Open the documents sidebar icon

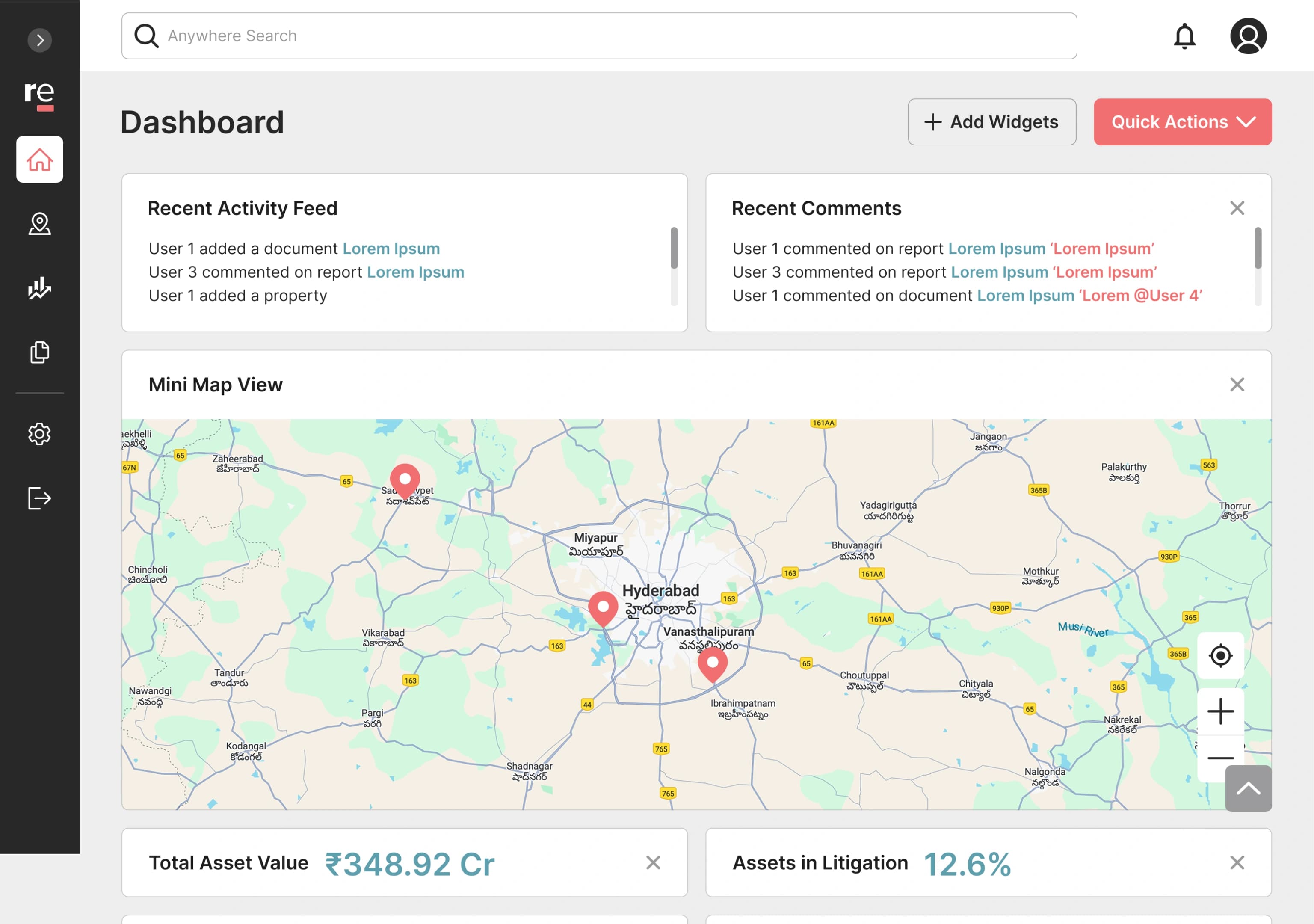[x=39, y=352]
